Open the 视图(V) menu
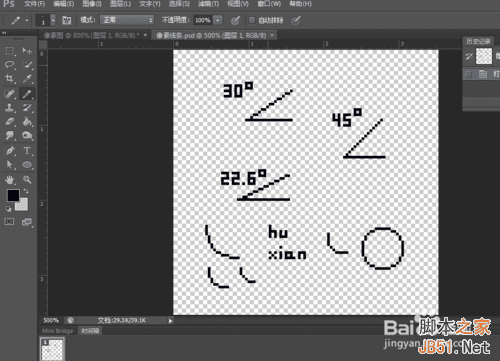Screen dimensions: 500x361 (238, 4)
